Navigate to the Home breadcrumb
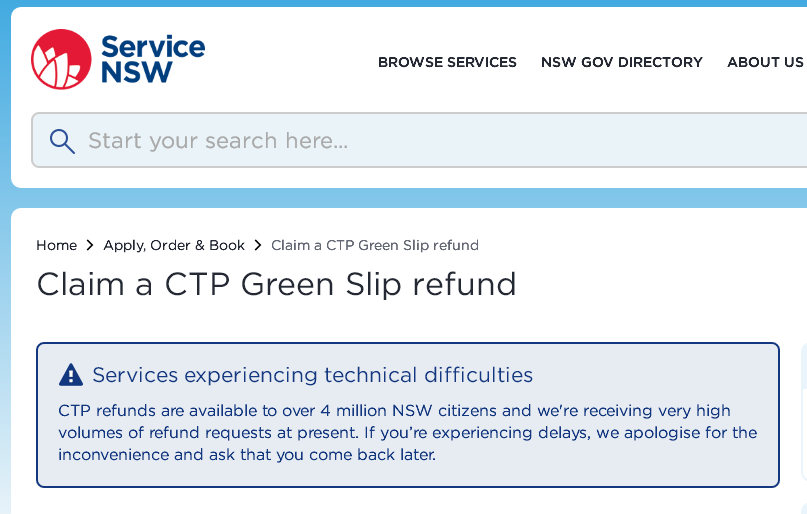This screenshot has height=514, width=807. pos(57,245)
